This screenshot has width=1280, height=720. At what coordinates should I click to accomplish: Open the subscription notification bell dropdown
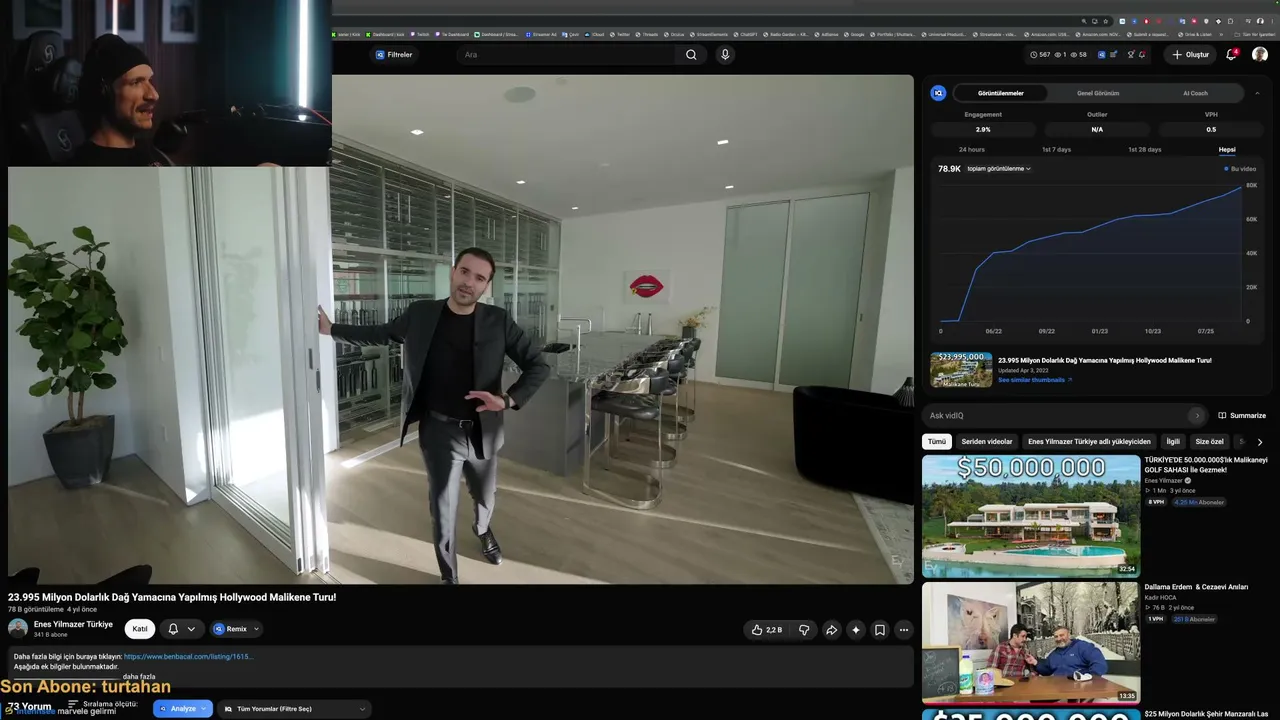[180, 629]
